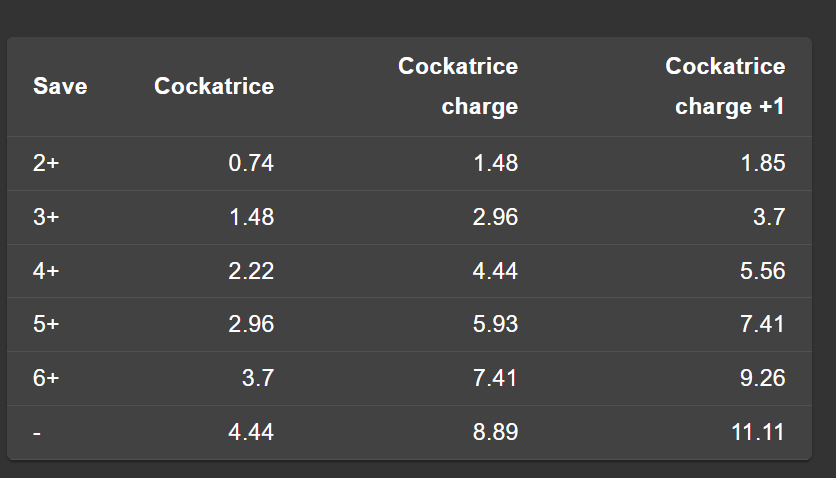Click the 1.85 value cell
This screenshot has width=836, height=478.
763,163
